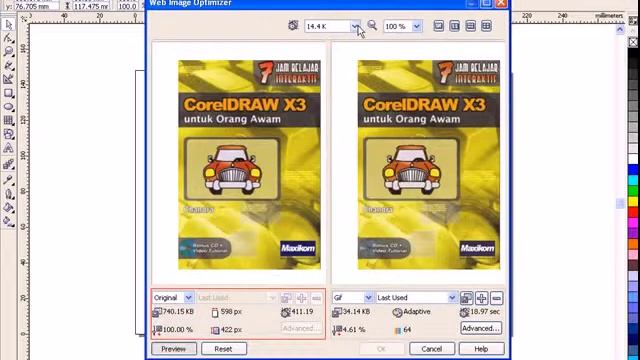Open the 14.4 K connection speed dropdown
Viewport: 640px width, 360px height.
click(356, 26)
